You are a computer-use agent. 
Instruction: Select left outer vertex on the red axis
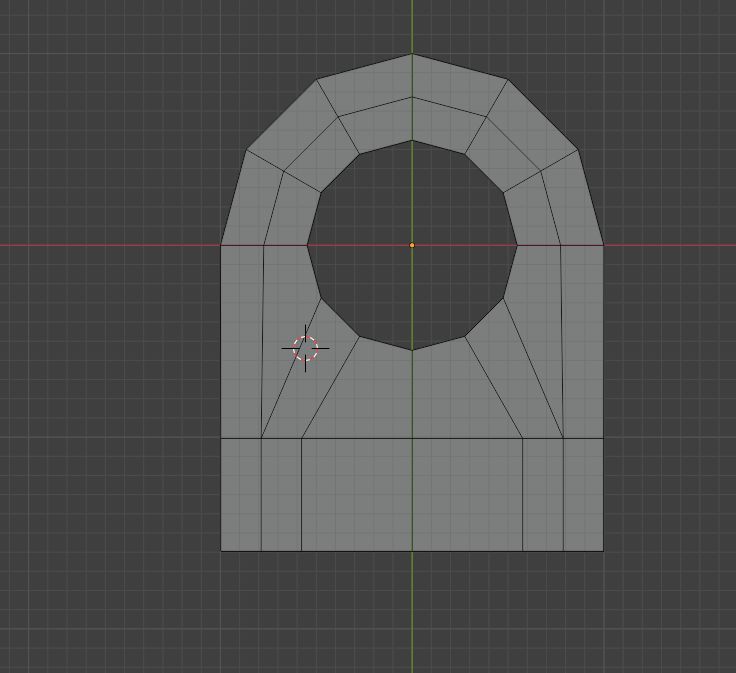click(221, 244)
